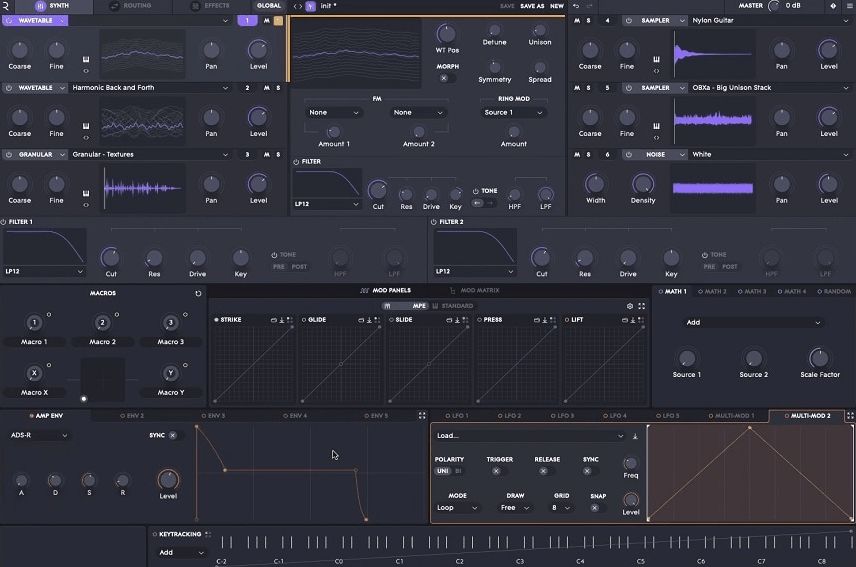Open the MATH 2 tab
Viewport: 856px width, 567px height.
click(x=712, y=291)
